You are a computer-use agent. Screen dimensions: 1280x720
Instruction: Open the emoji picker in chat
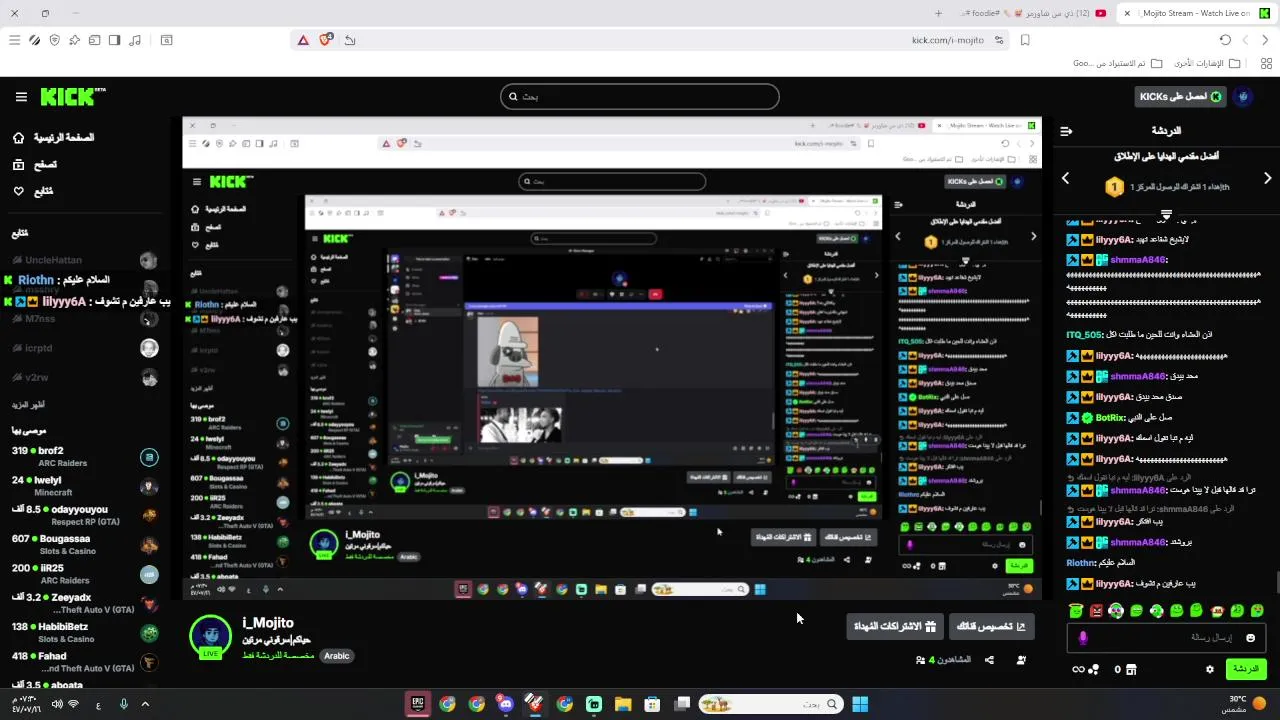coord(1250,638)
